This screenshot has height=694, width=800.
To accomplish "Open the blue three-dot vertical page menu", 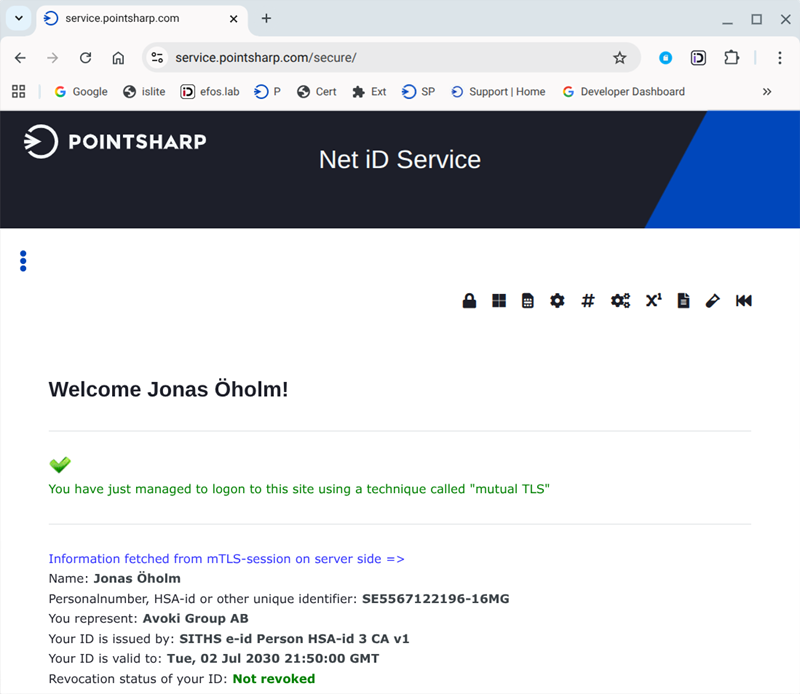I will (23, 261).
